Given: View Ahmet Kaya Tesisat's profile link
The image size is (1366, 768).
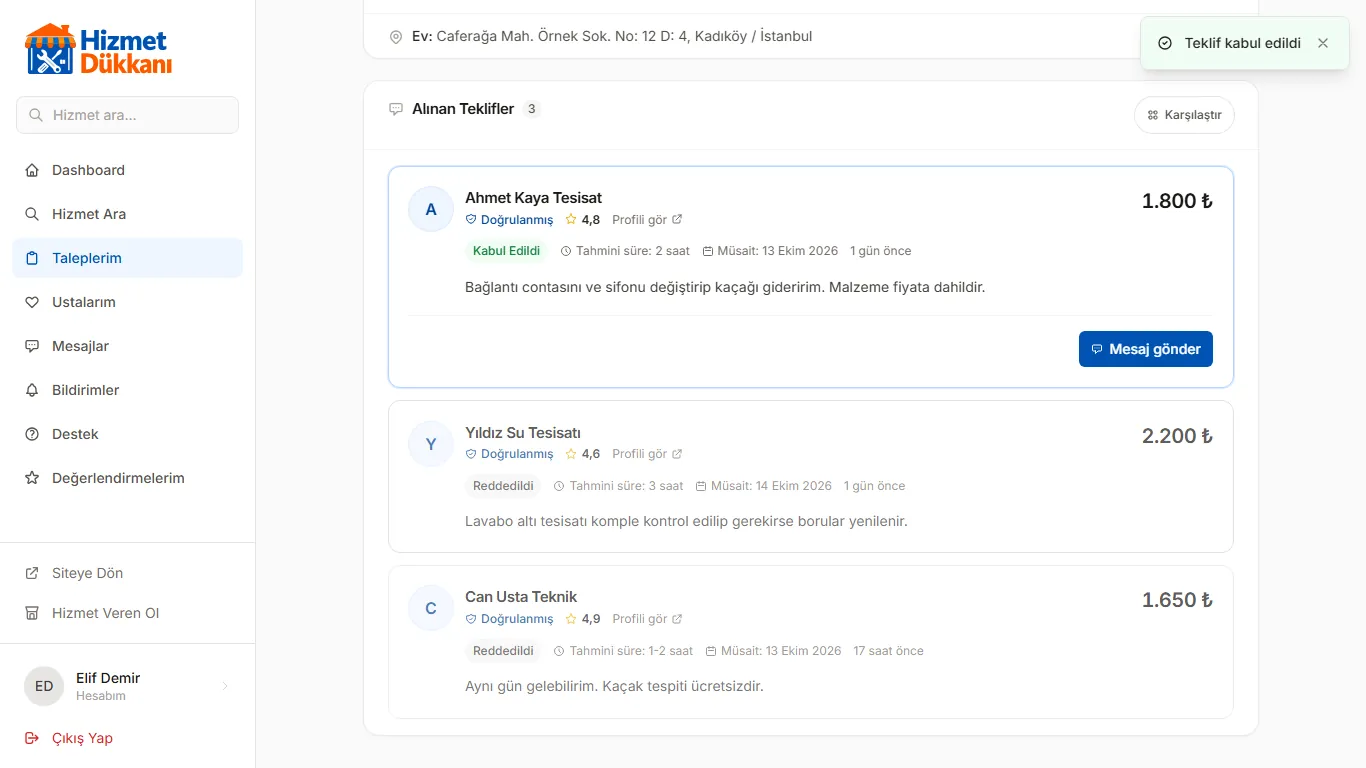Looking at the screenshot, I should coord(647,220).
